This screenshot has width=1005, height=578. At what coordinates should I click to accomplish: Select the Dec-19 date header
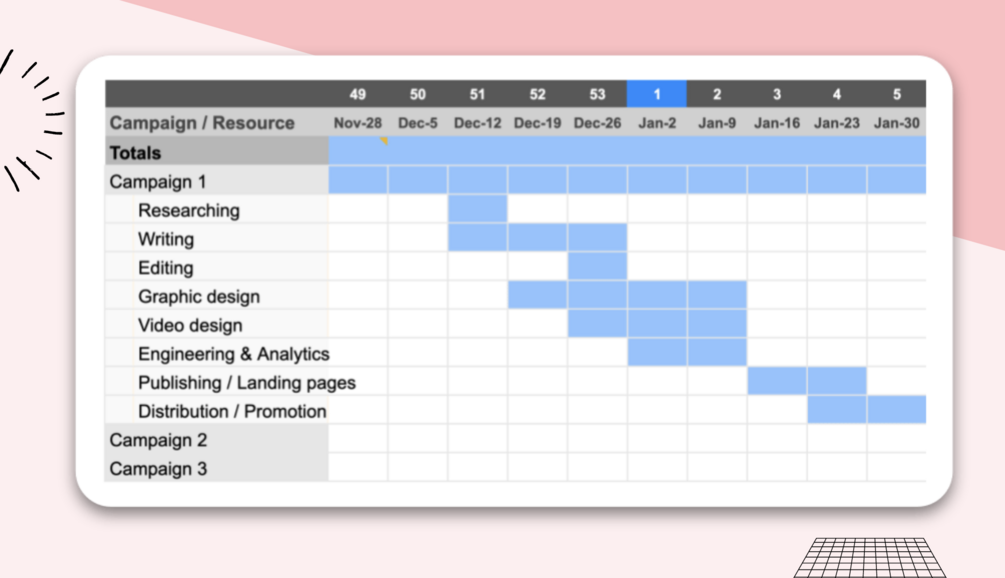coord(537,123)
